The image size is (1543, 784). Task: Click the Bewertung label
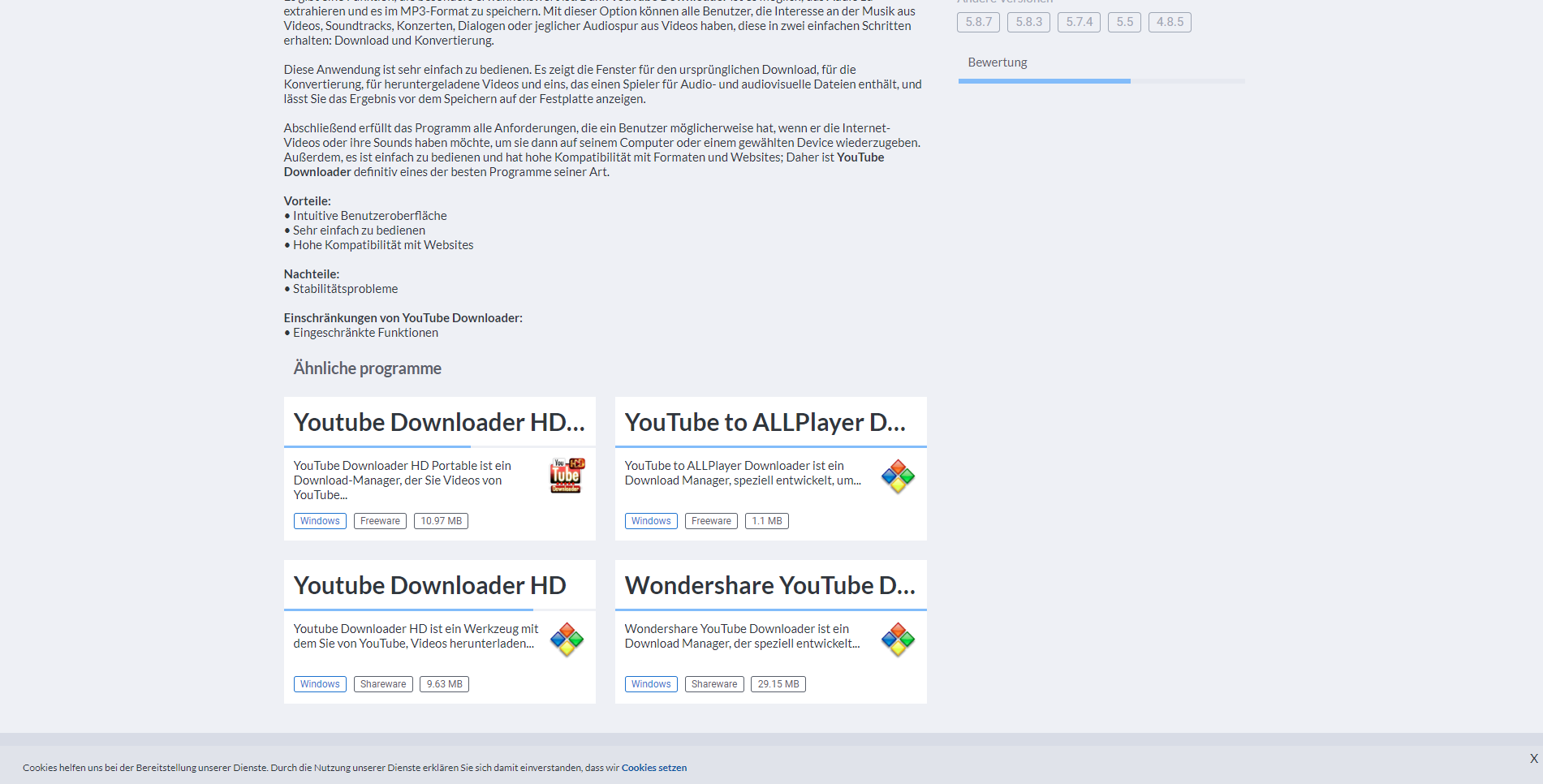(998, 62)
